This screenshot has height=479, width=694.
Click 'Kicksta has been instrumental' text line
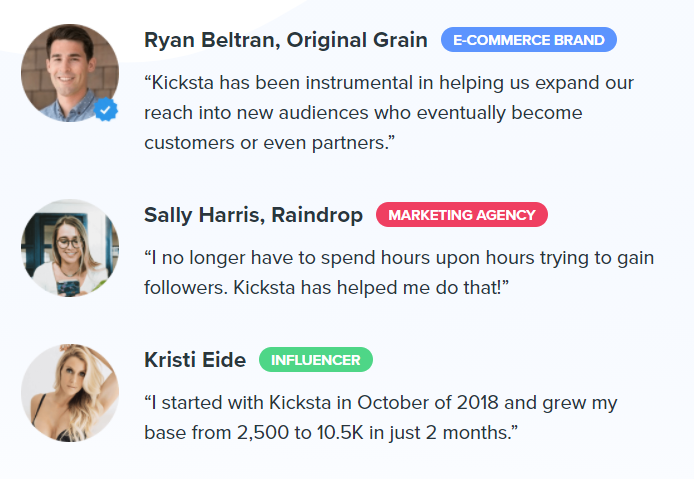(x=389, y=83)
